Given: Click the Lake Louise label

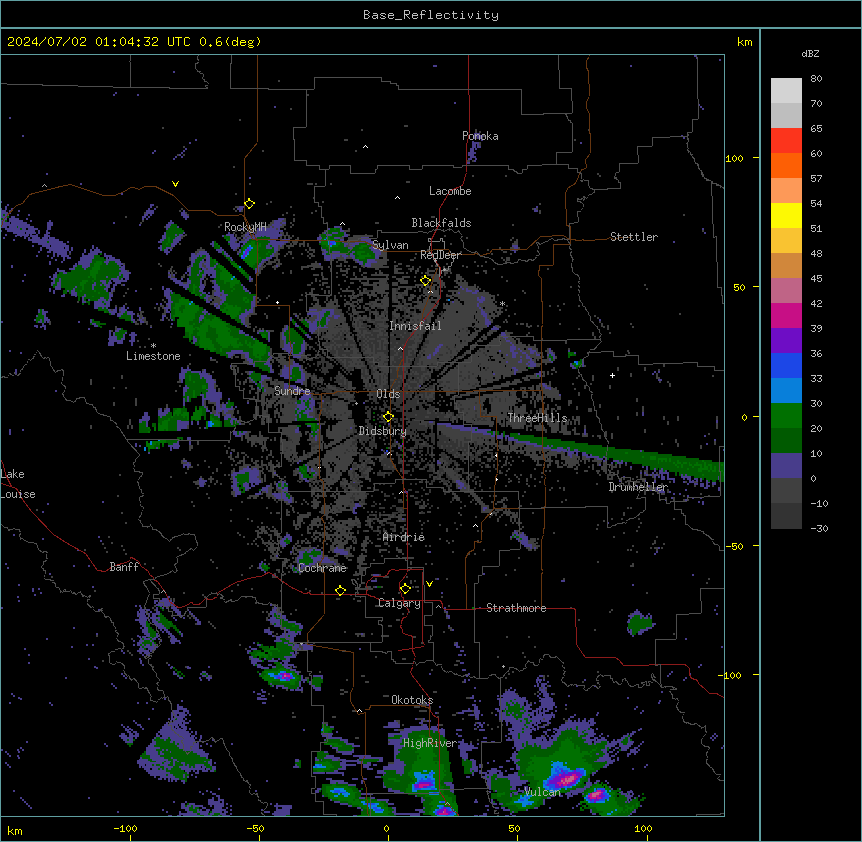Looking at the screenshot, I should click(x=18, y=484).
